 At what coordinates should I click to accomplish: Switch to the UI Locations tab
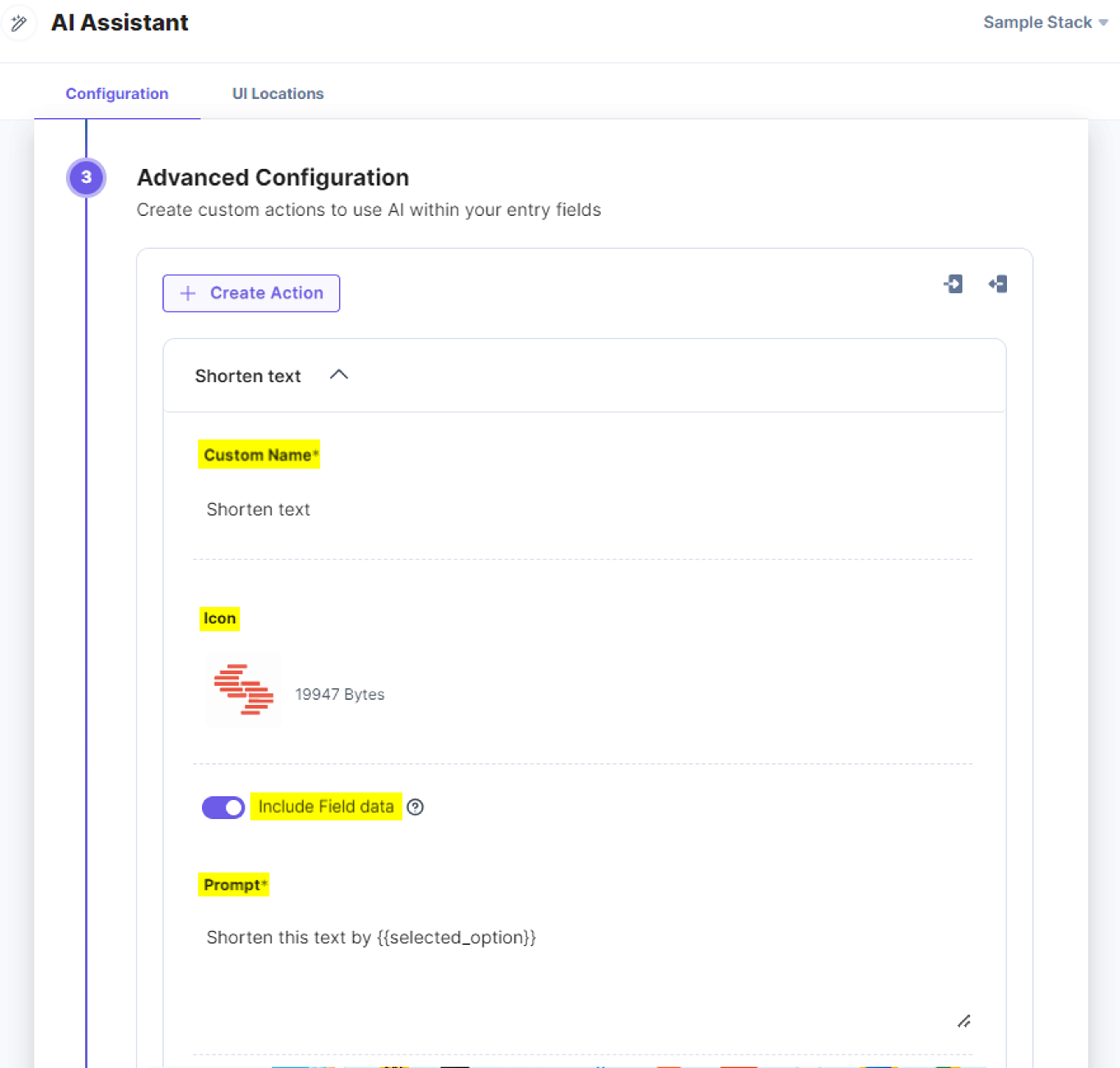coord(278,93)
